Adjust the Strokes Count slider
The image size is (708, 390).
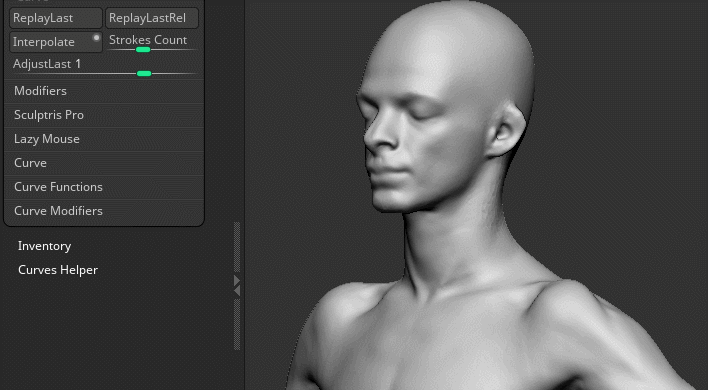click(x=152, y=42)
